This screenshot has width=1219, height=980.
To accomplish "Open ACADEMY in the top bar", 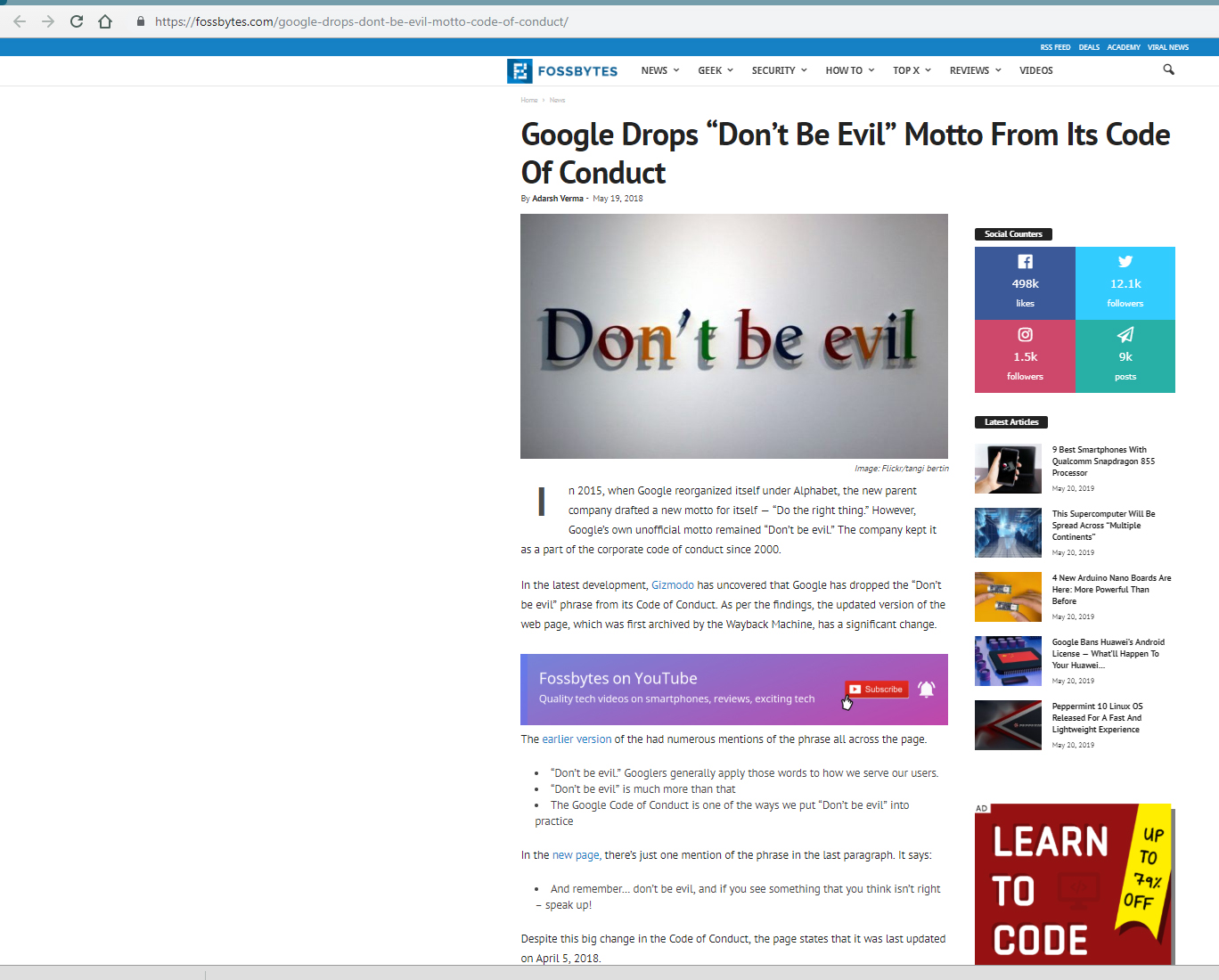I will click(x=1124, y=47).
